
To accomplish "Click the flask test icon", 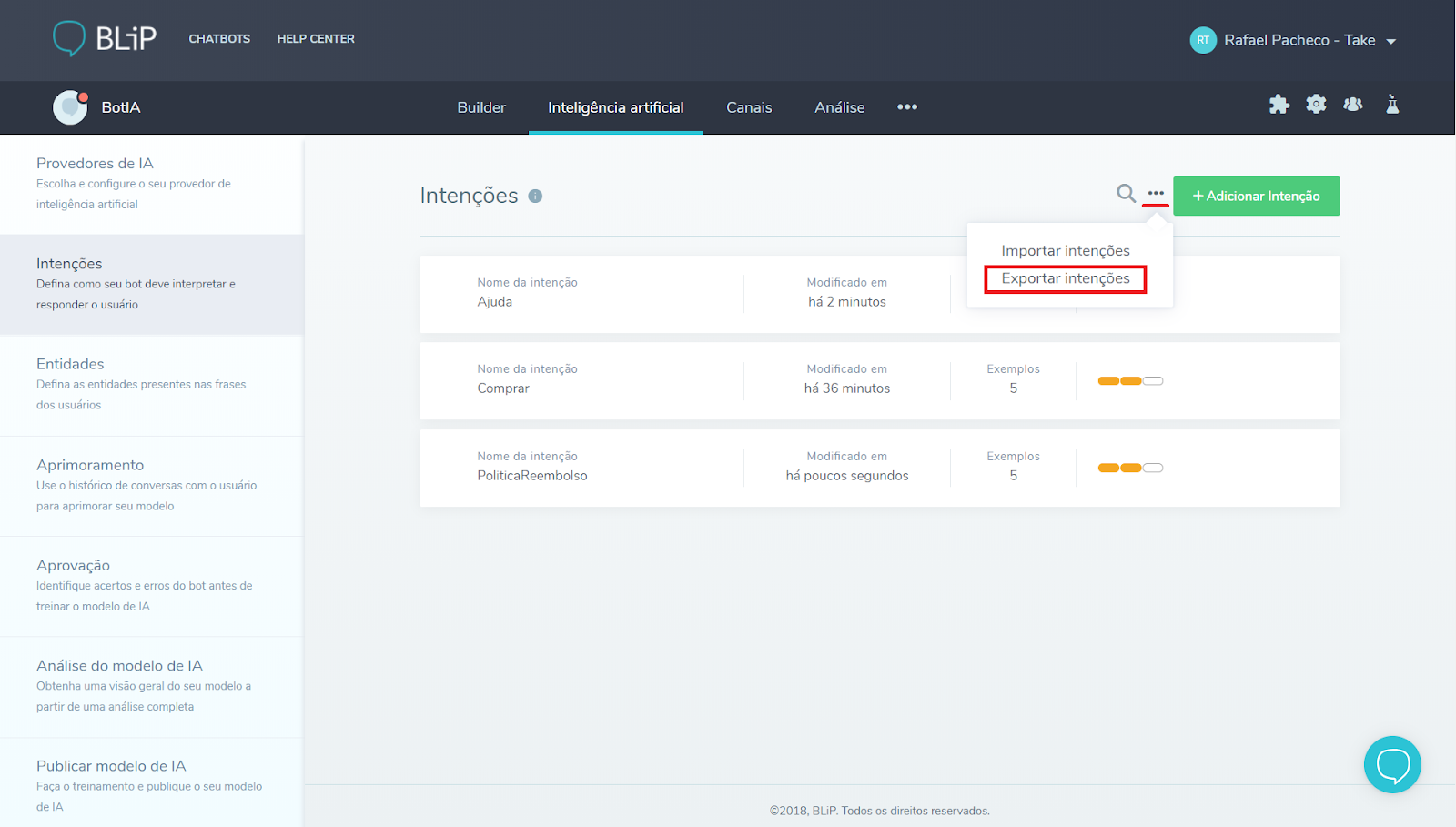I will tap(1392, 105).
